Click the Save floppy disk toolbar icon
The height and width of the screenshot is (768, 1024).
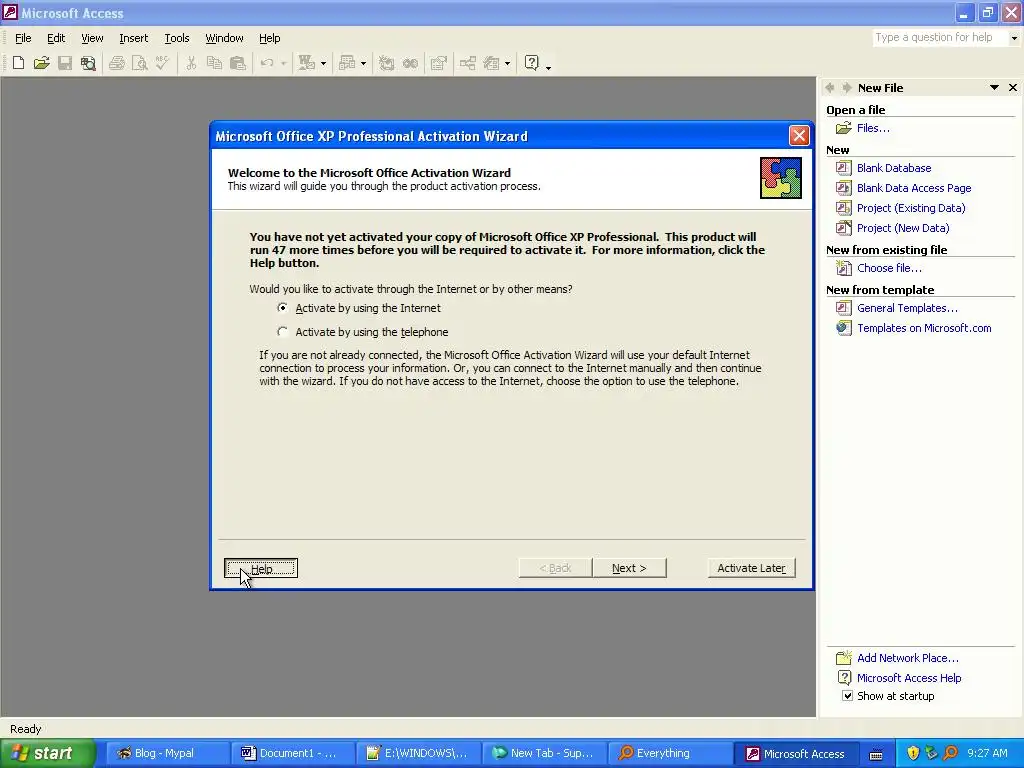(x=65, y=63)
